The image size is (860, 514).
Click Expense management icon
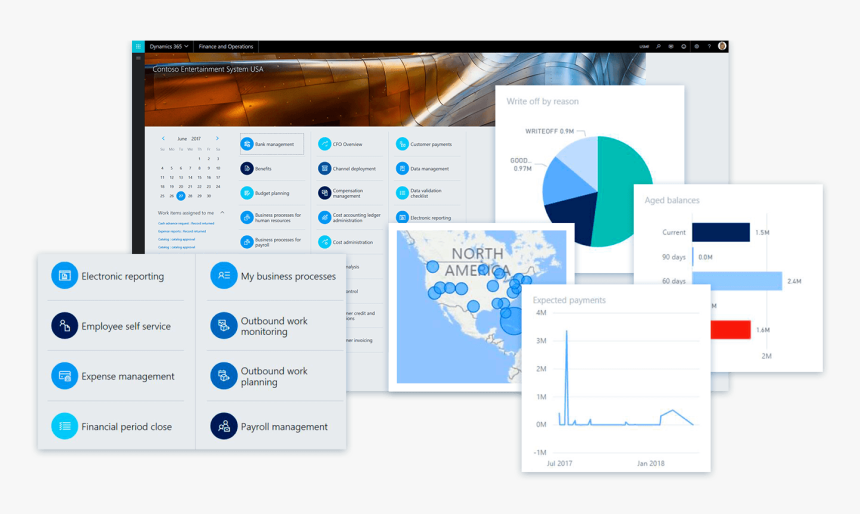click(x=65, y=376)
